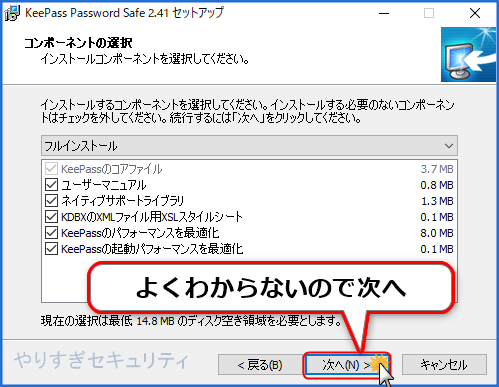Click the 3.7 MB size value
Image resolution: width=499 pixels, height=387 pixels.
pos(437,169)
